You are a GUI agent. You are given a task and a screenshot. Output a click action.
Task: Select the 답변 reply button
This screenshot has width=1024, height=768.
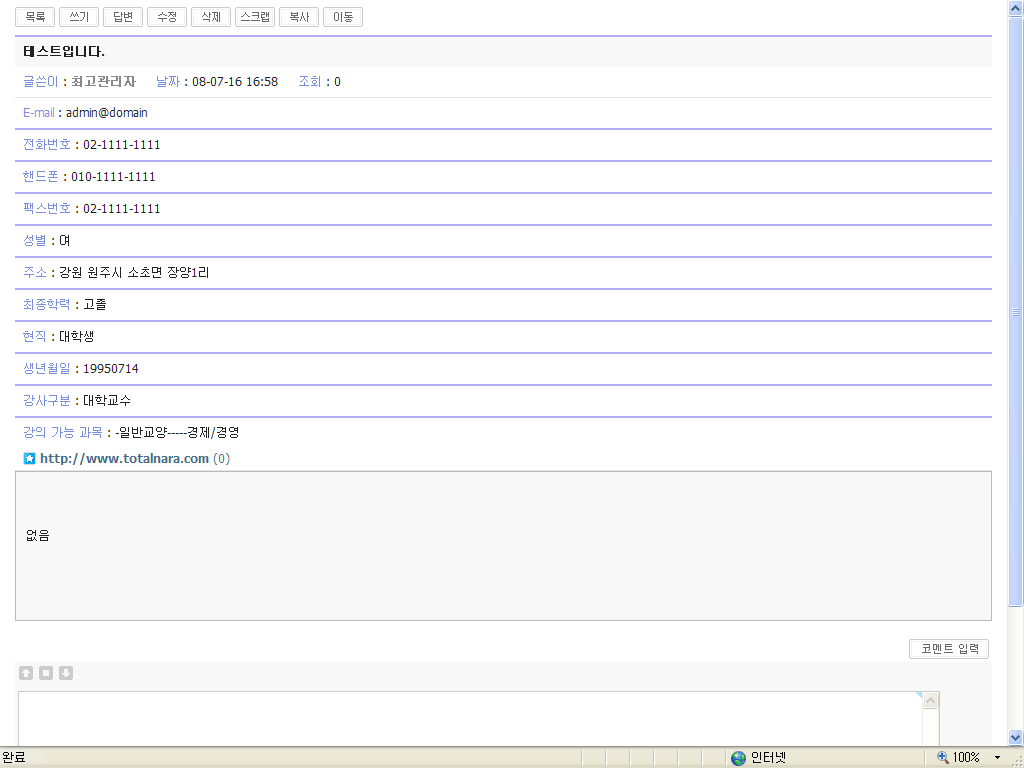point(123,17)
